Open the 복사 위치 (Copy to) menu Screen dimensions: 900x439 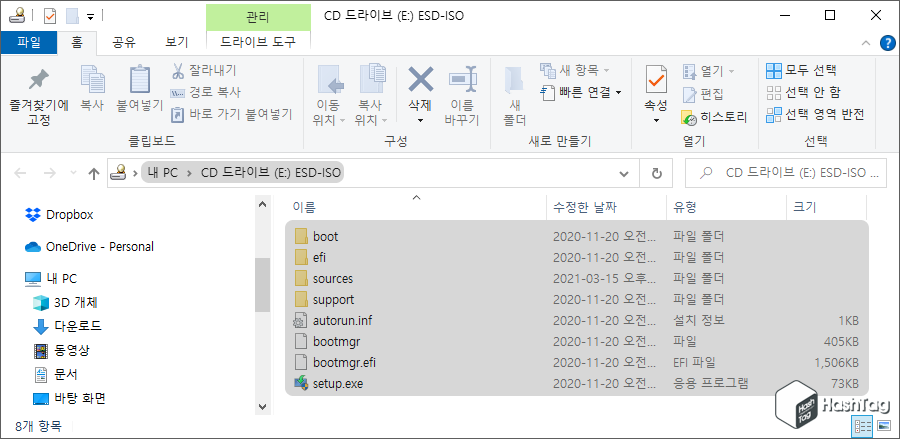(x=372, y=96)
